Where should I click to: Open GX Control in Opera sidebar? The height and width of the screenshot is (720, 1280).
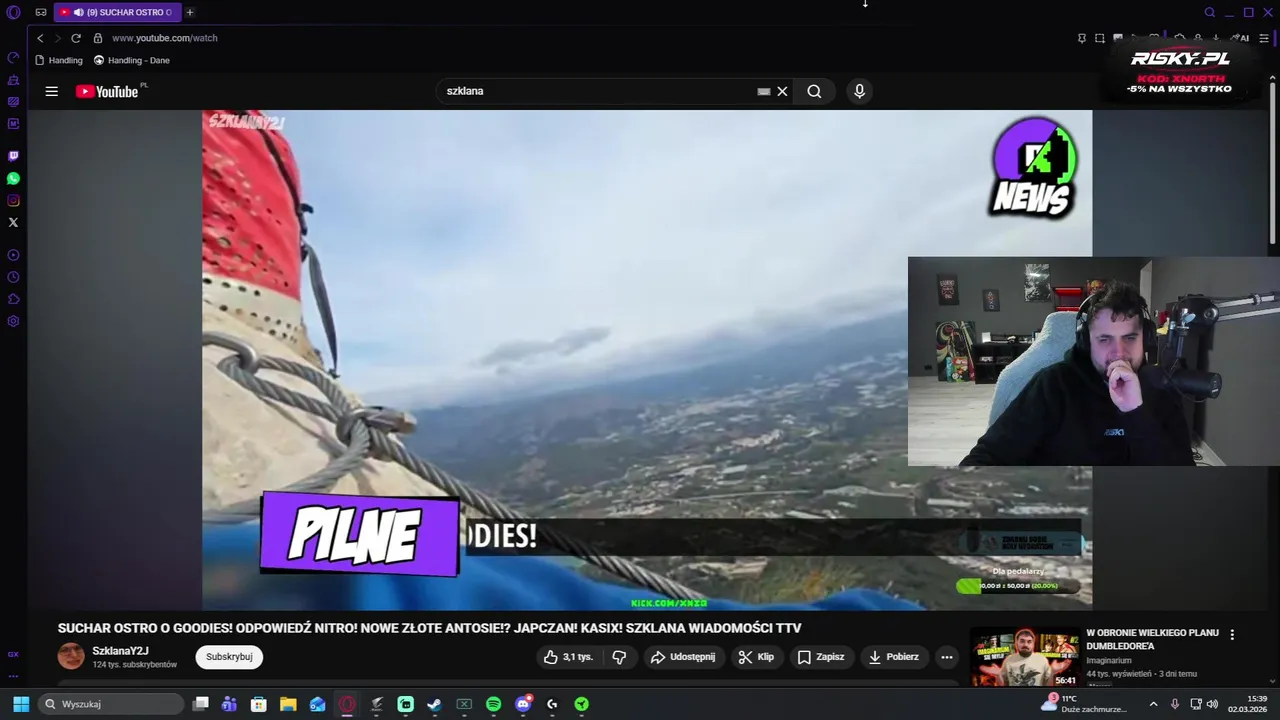(x=13, y=57)
